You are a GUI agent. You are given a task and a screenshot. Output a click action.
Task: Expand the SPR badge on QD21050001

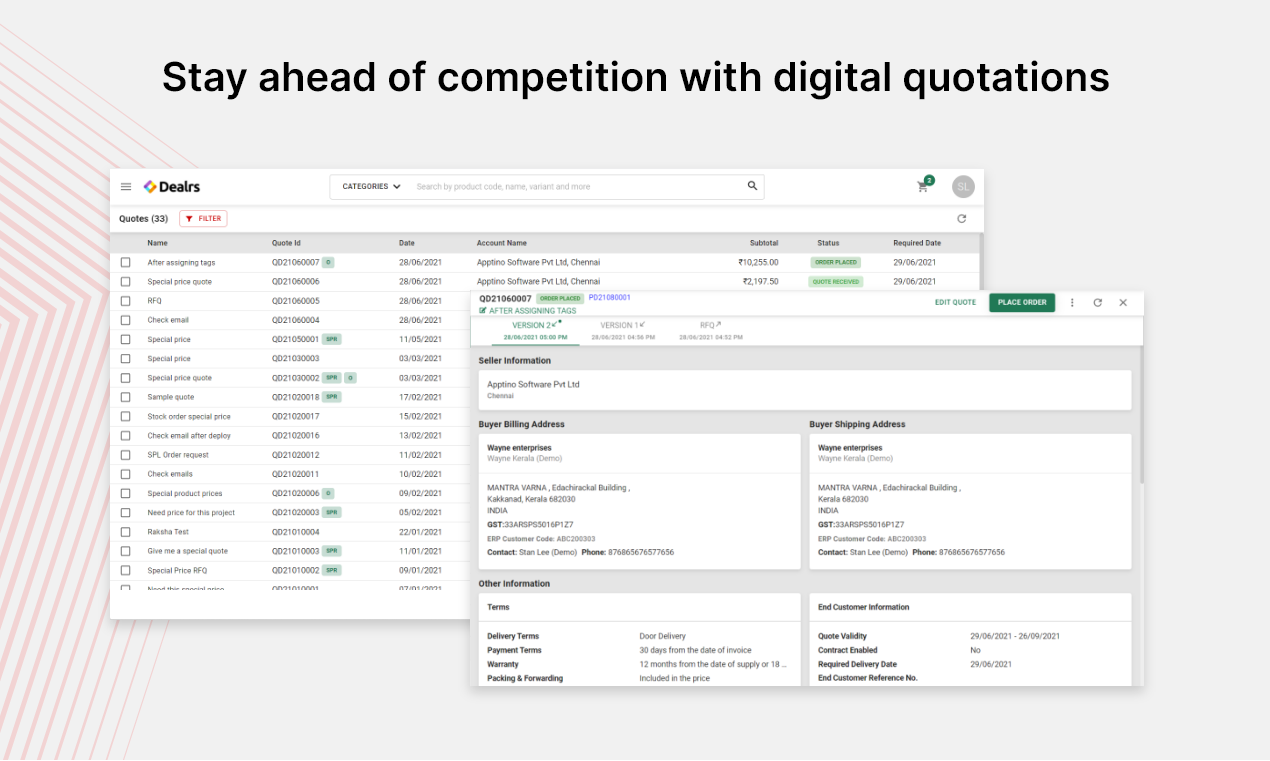(x=331, y=339)
